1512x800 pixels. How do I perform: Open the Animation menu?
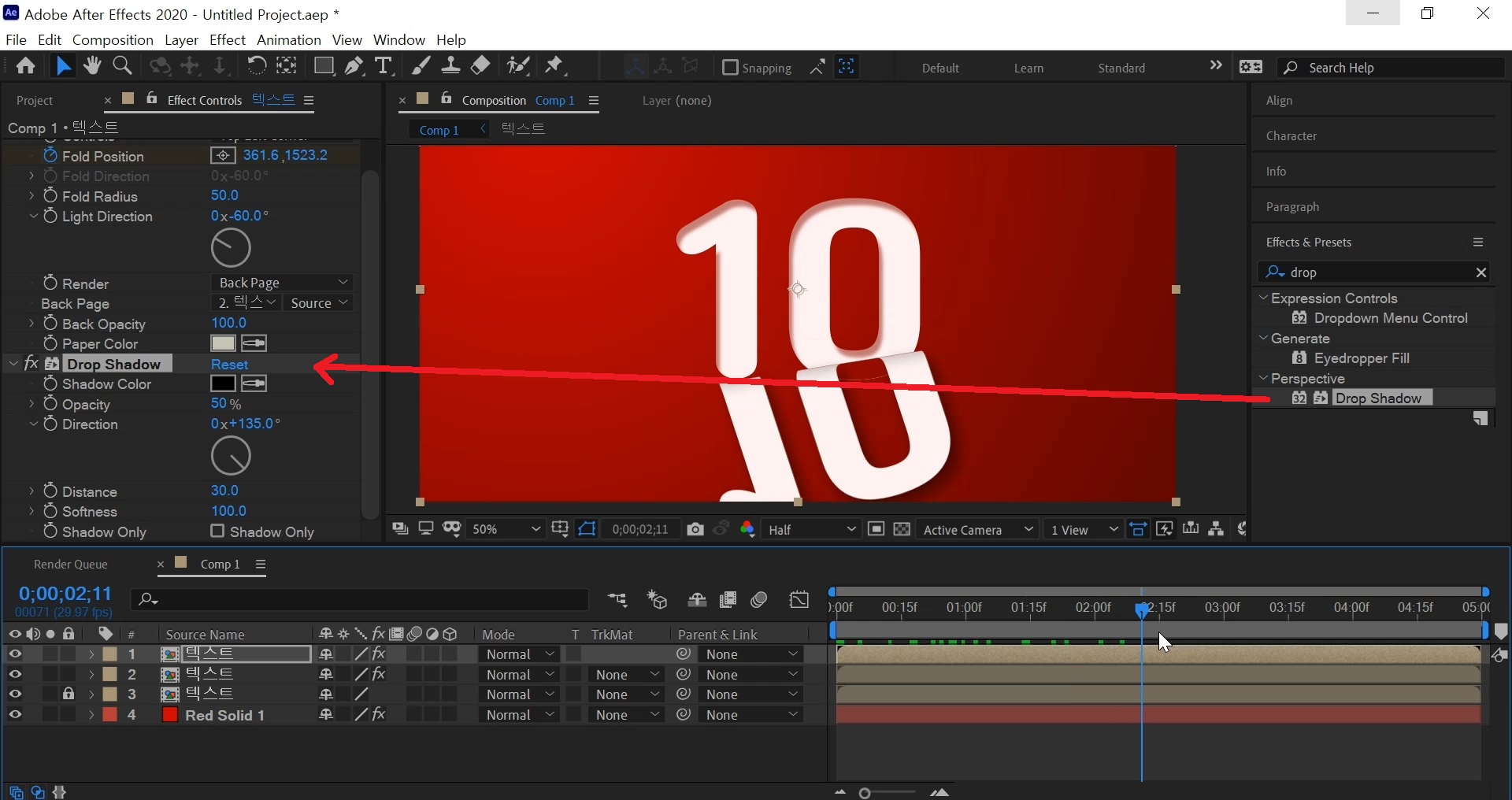(x=289, y=39)
